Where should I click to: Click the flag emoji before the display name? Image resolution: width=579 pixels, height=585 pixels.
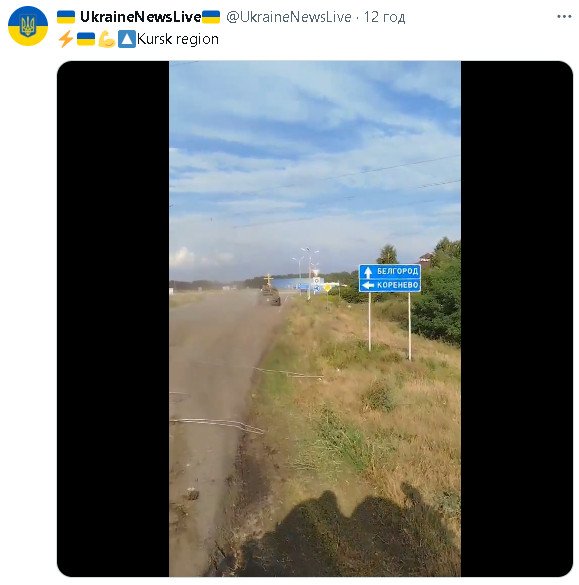pos(66,17)
